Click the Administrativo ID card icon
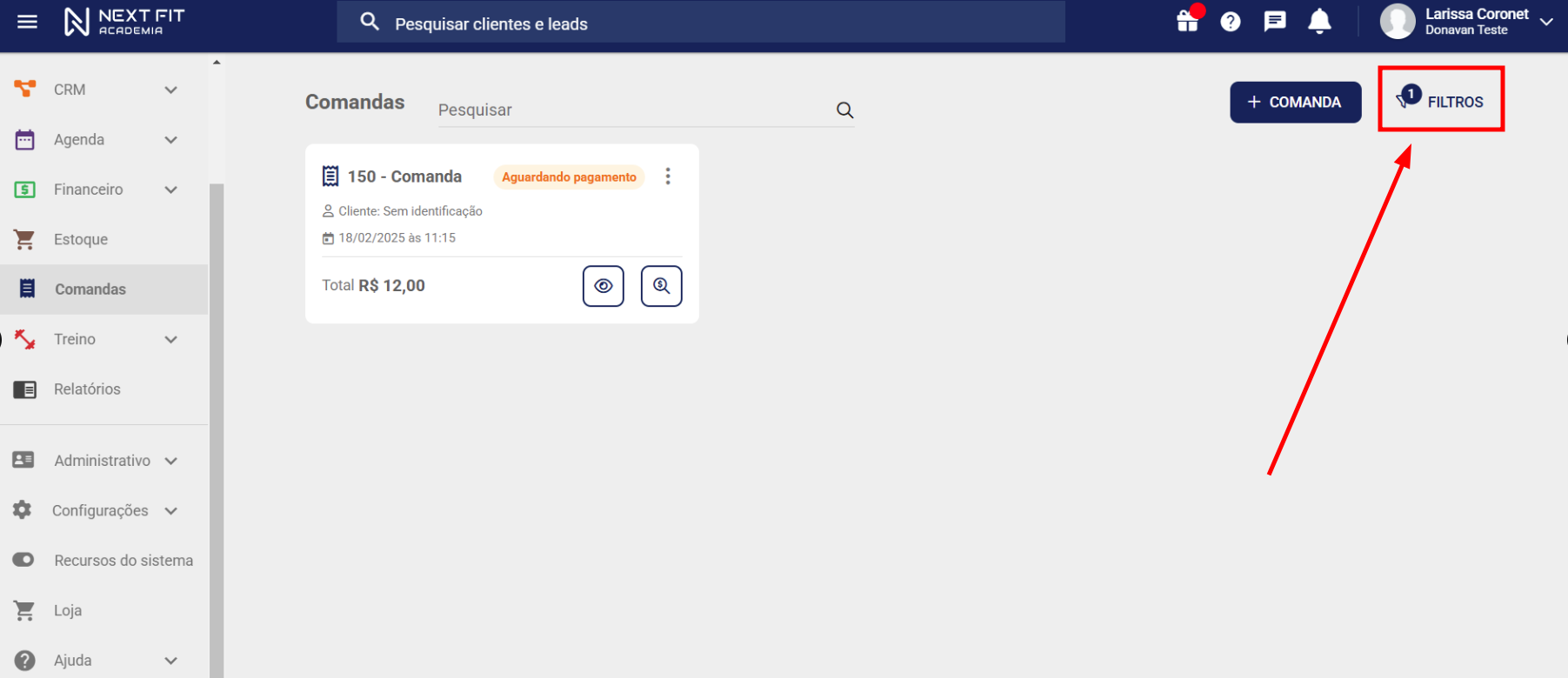Image resolution: width=1568 pixels, height=678 pixels. 23,460
